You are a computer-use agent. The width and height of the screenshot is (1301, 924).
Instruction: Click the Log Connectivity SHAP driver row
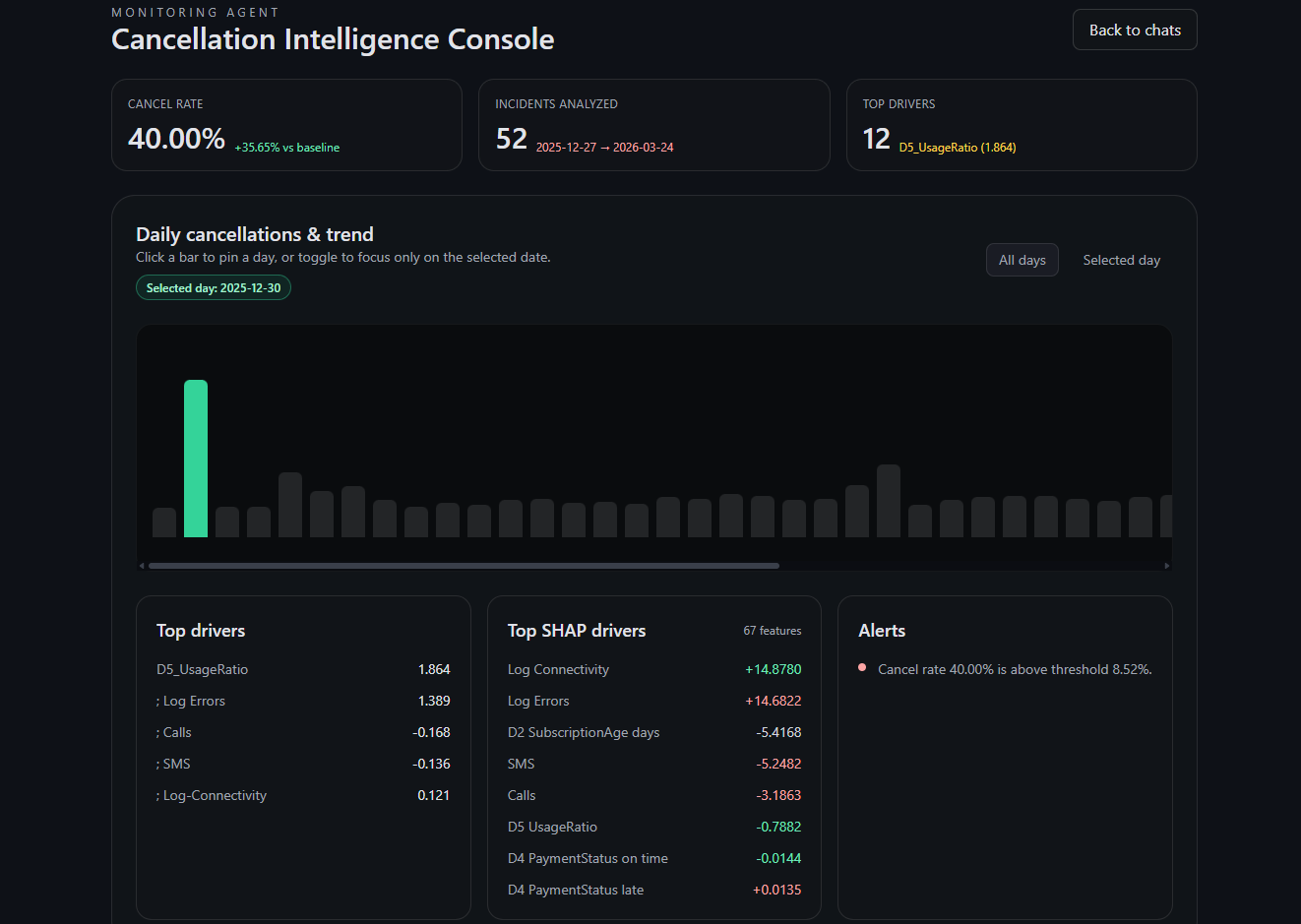point(654,669)
